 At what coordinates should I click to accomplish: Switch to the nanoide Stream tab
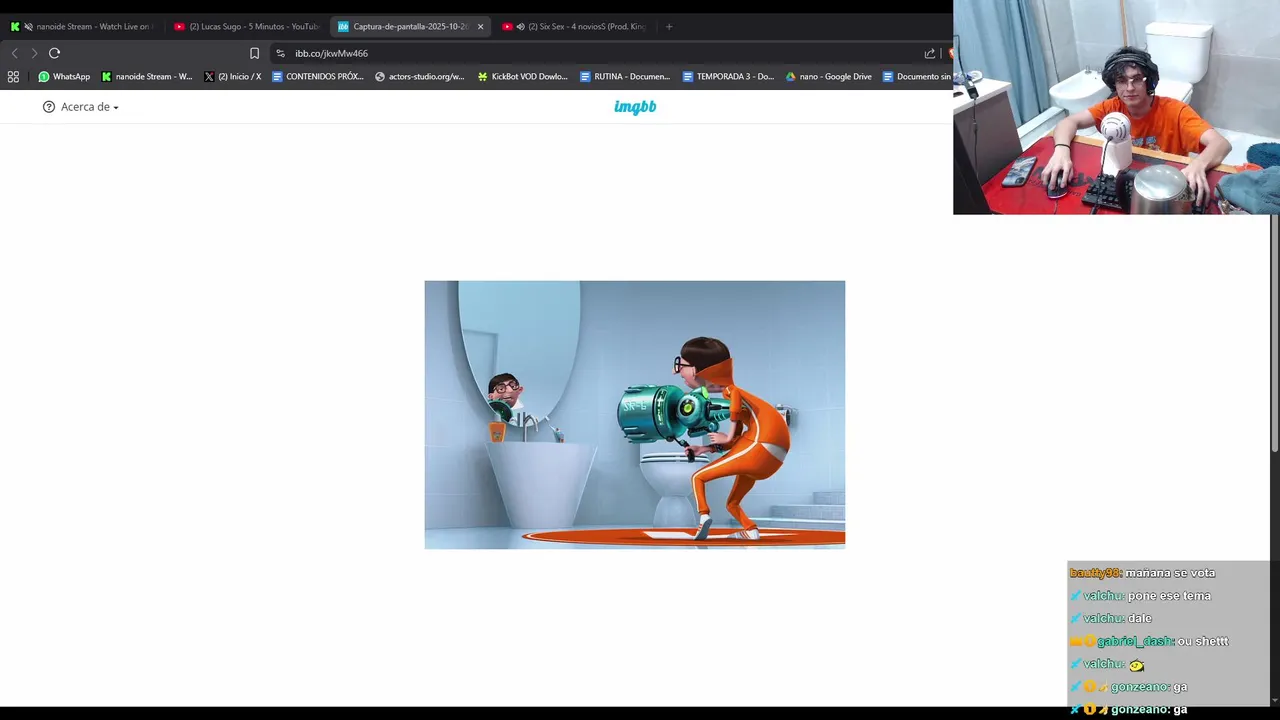pyautogui.click(x=83, y=27)
